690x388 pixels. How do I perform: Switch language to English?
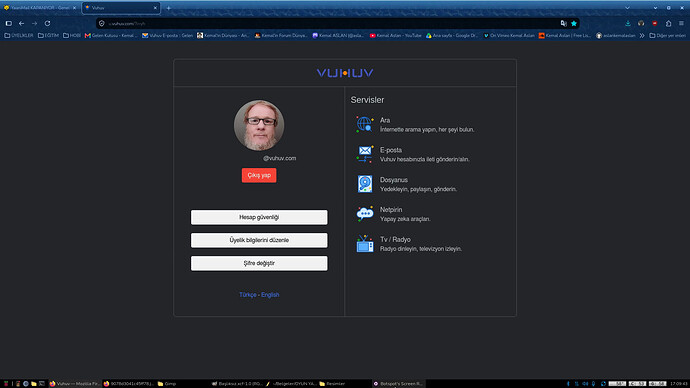coord(270,295)
